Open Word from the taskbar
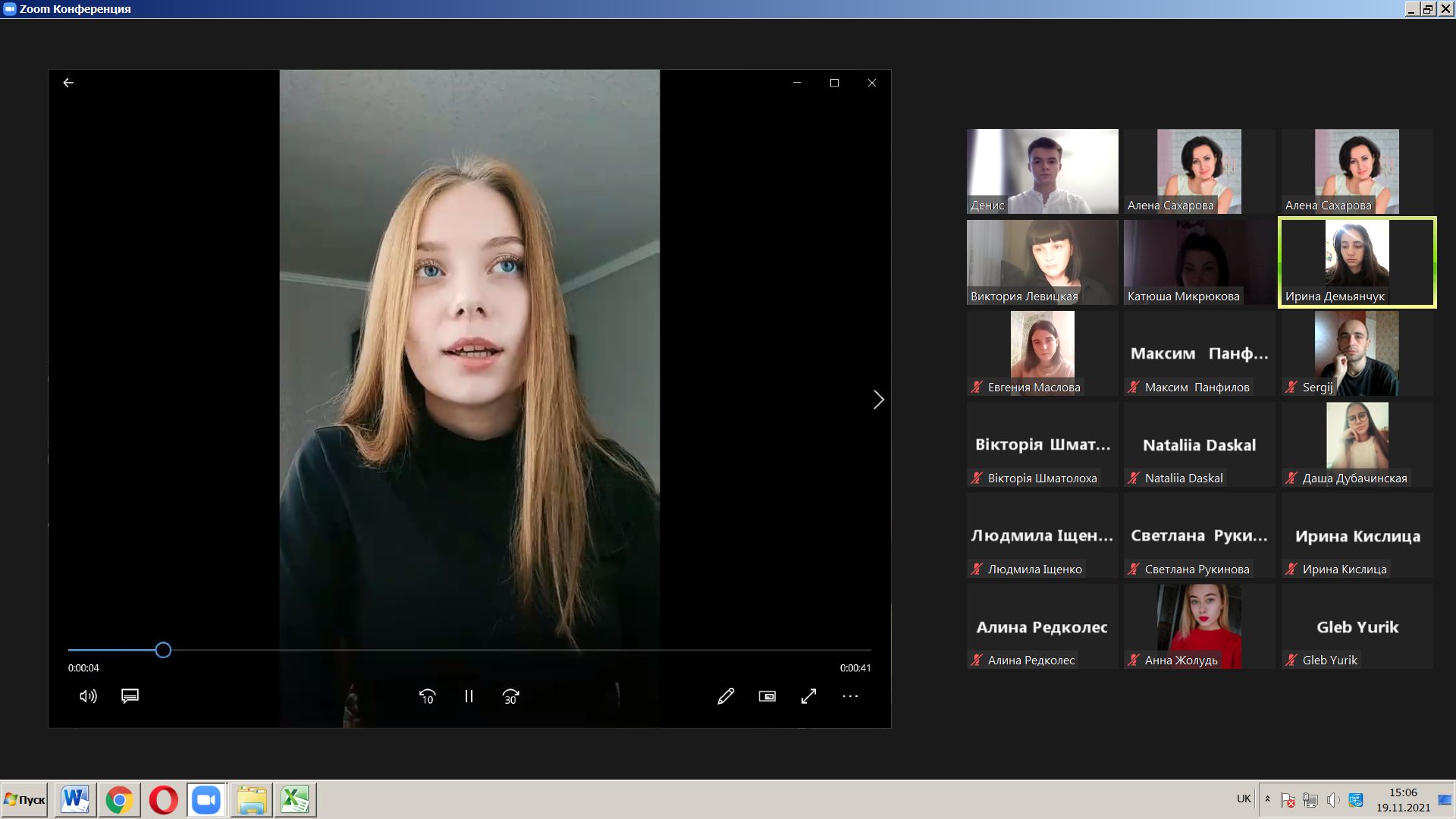Image resolution: width=1456 pixels, height=819 pixels. pos(75,799)
